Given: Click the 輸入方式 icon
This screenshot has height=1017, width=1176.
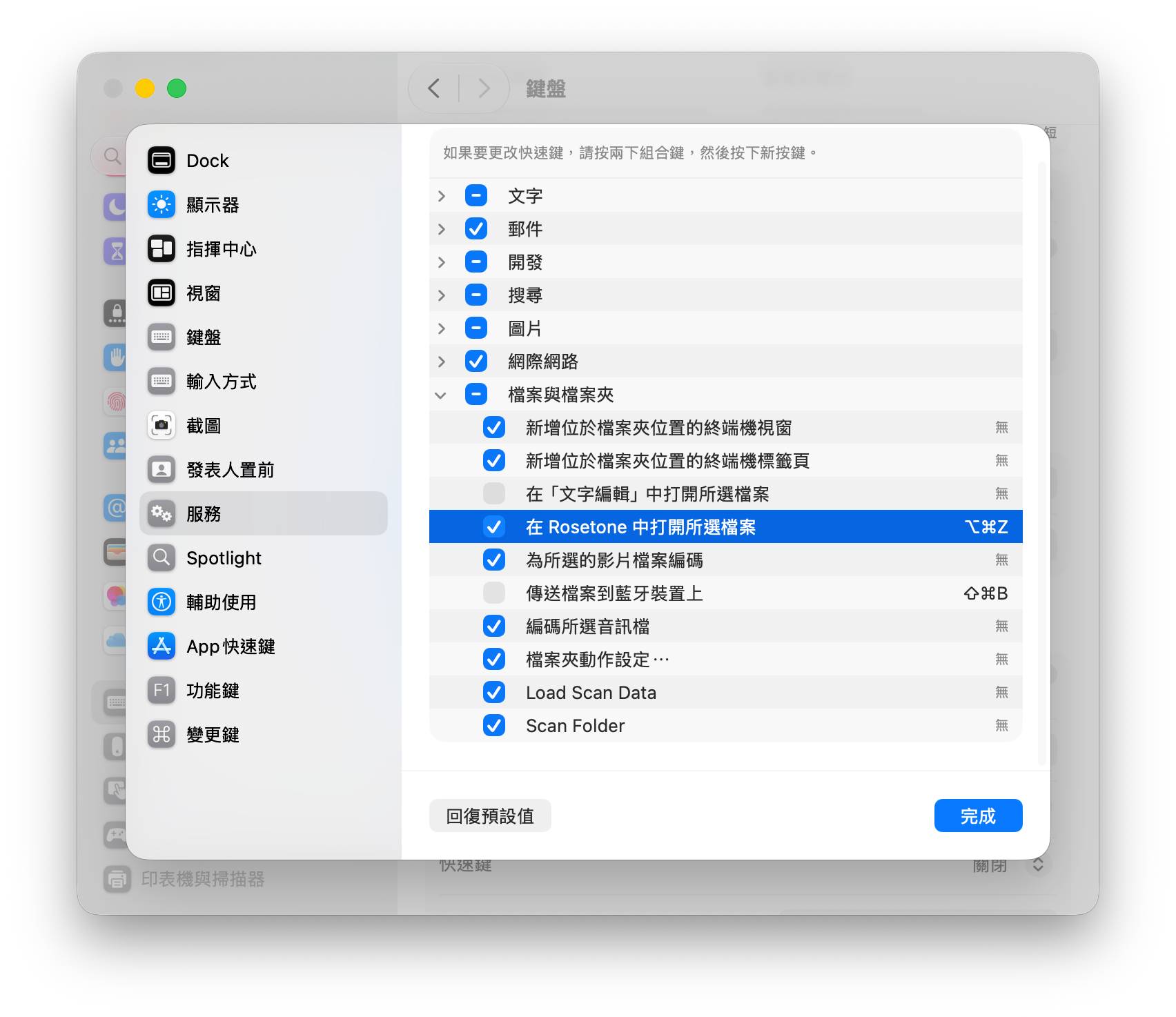Looking at the screenshot, I should click(161, 382).
